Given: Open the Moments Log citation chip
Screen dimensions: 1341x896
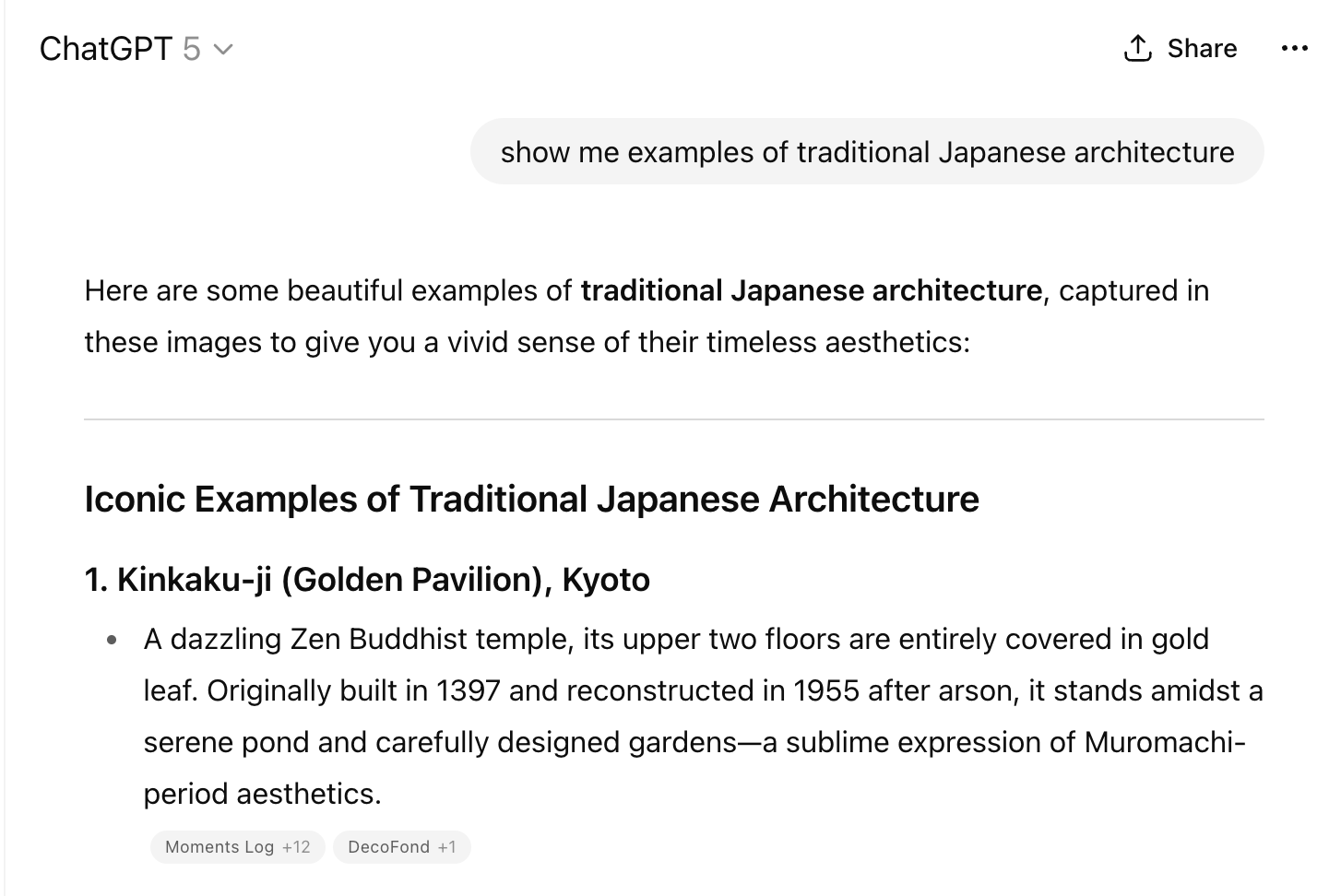Looking at the screenshot, I should tap(236, 846).
